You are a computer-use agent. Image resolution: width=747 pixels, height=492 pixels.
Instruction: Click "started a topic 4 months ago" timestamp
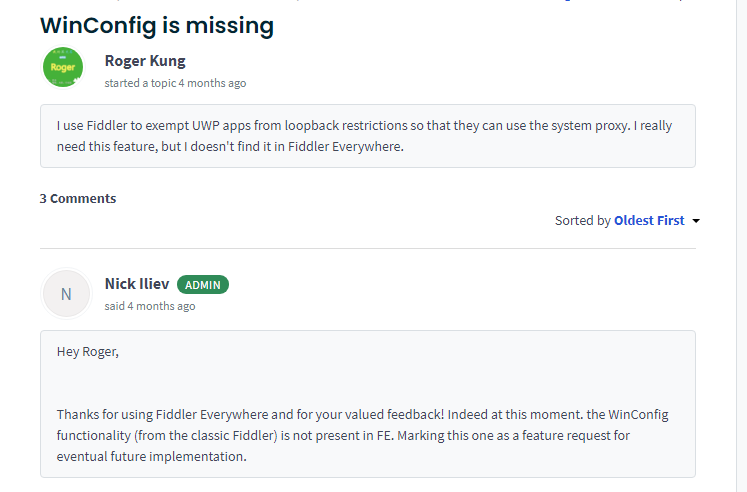click(x=175, y=83)
